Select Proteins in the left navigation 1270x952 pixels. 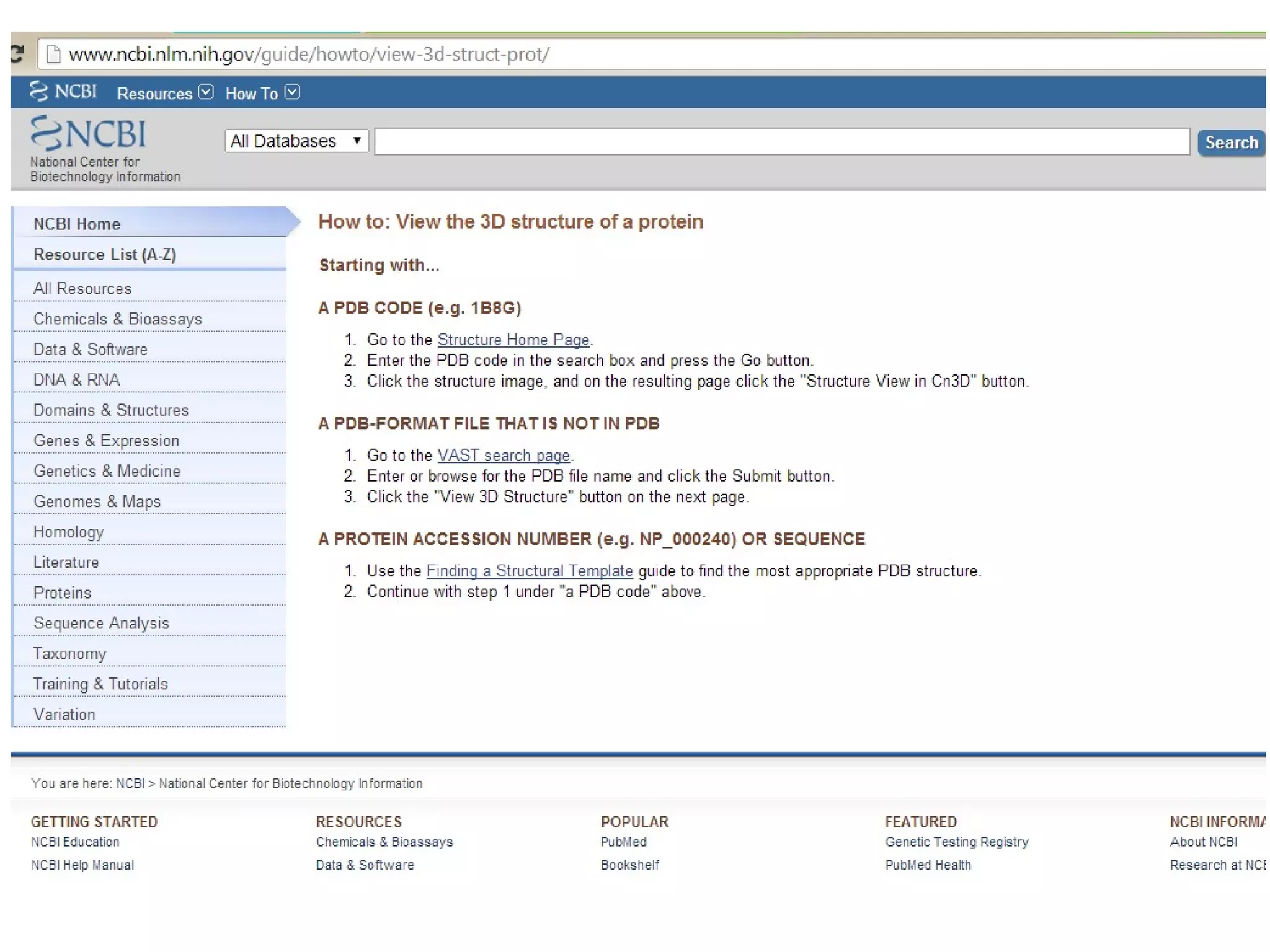coord(62,593)
